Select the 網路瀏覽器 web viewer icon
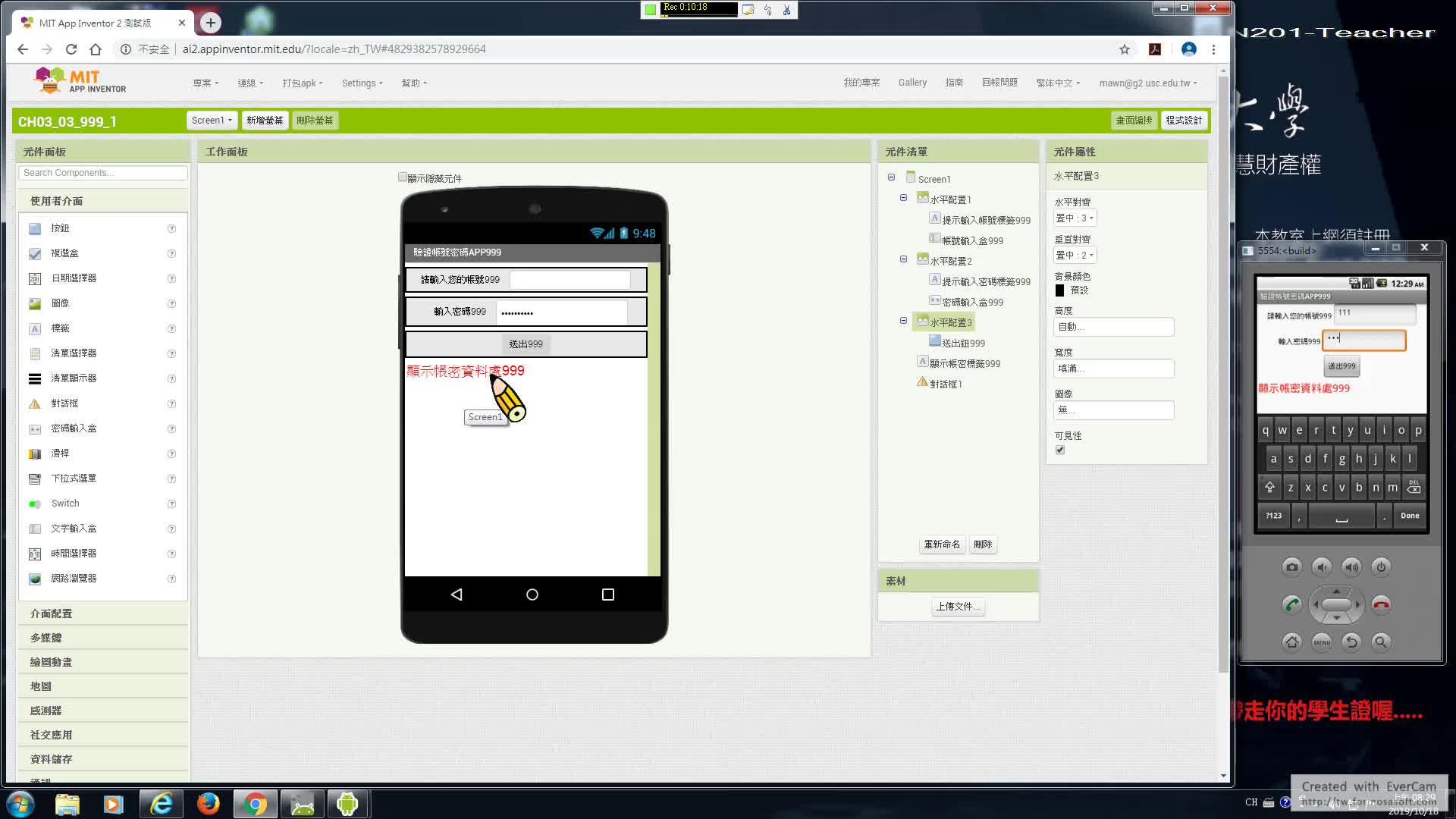This screenshot has height=819, width=1456. (x=35, y=579)
